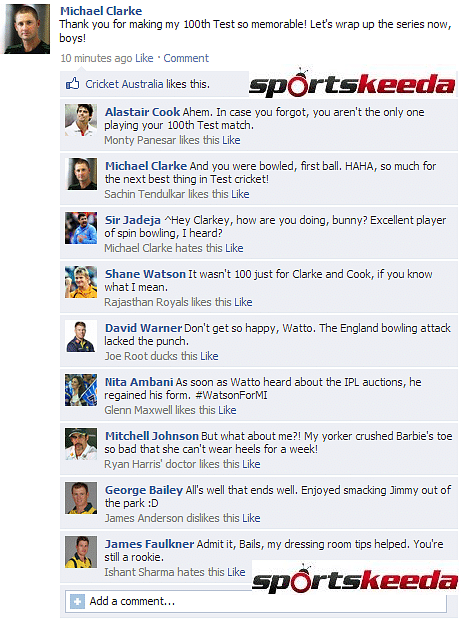Click the Comment link under main post

coord(186,58)
